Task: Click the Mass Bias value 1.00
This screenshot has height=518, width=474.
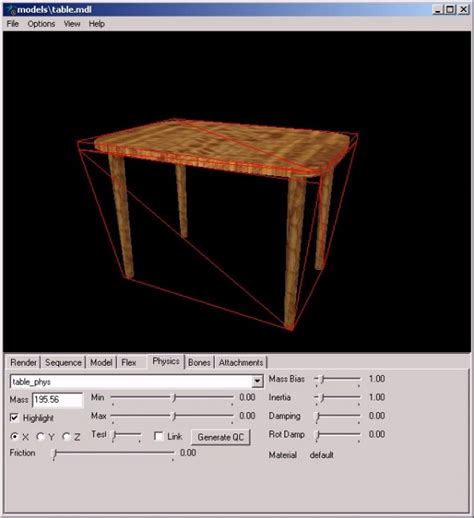Action: 377,379
